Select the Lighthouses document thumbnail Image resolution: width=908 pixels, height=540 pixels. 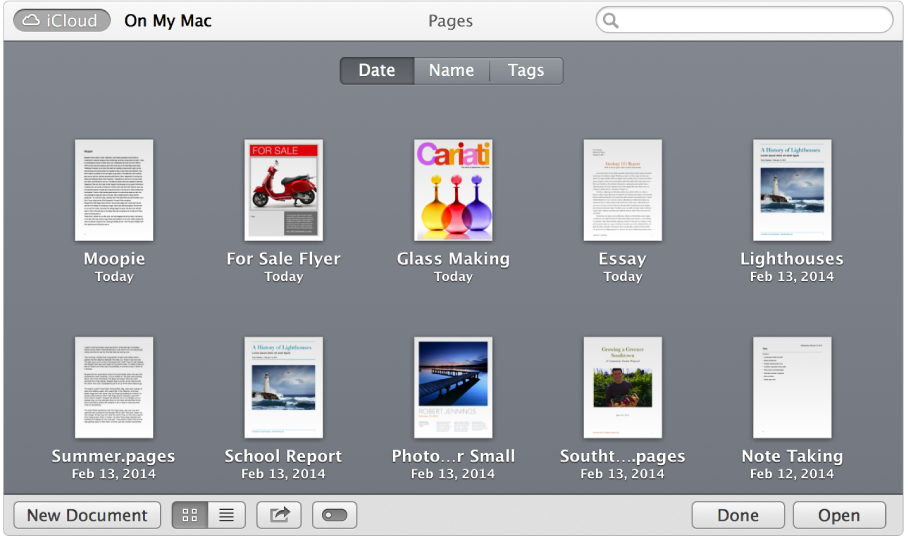click(x=792, y=190)
